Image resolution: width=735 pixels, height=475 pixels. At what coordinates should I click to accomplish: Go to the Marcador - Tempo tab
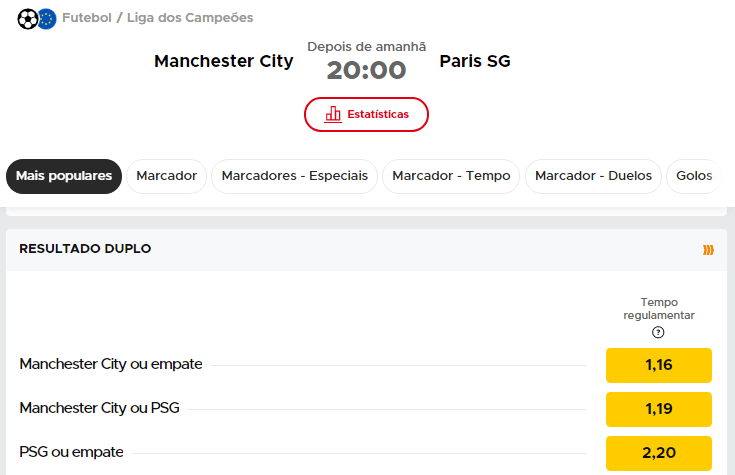coord(451,176)
